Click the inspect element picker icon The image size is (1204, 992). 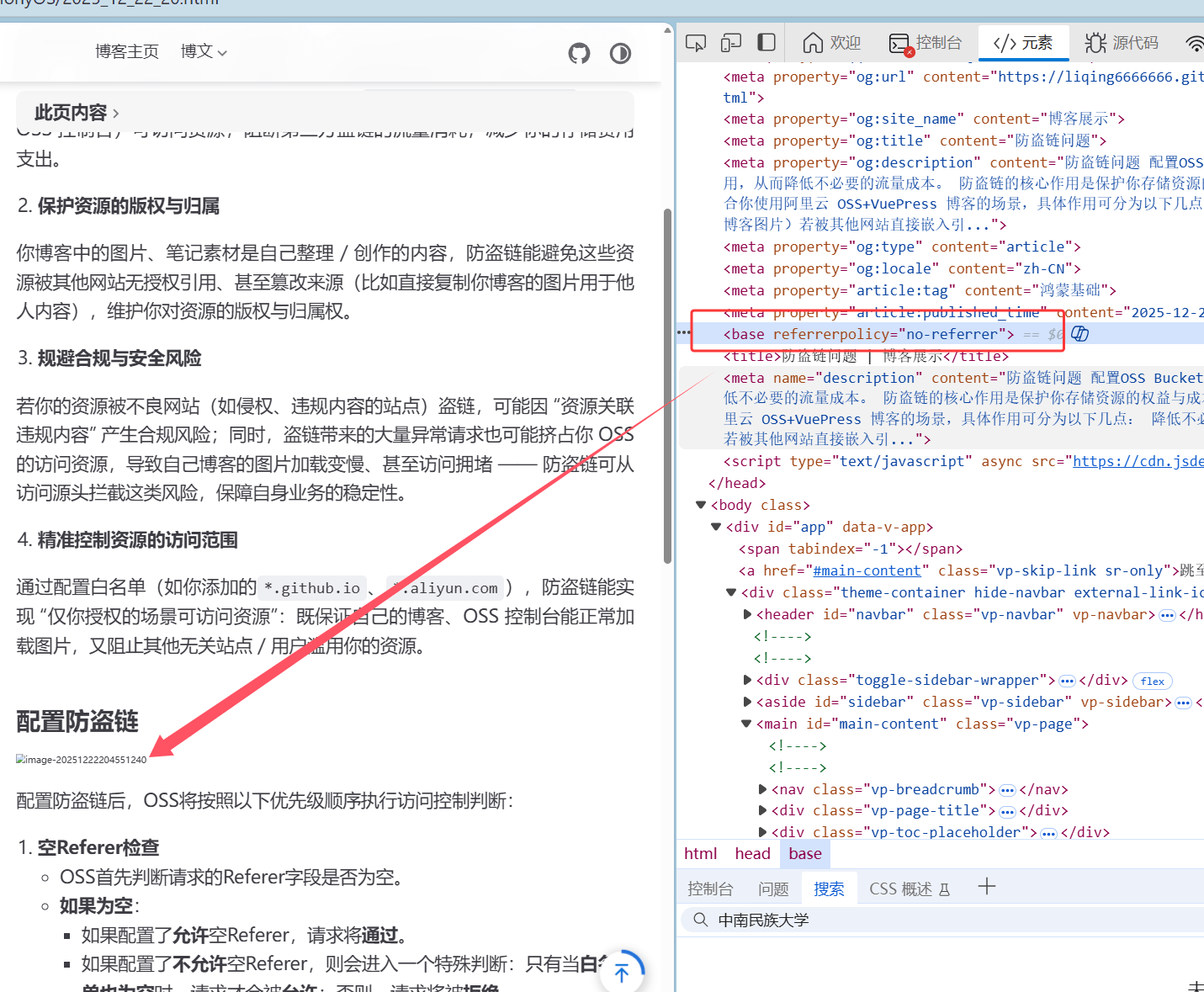696,43
